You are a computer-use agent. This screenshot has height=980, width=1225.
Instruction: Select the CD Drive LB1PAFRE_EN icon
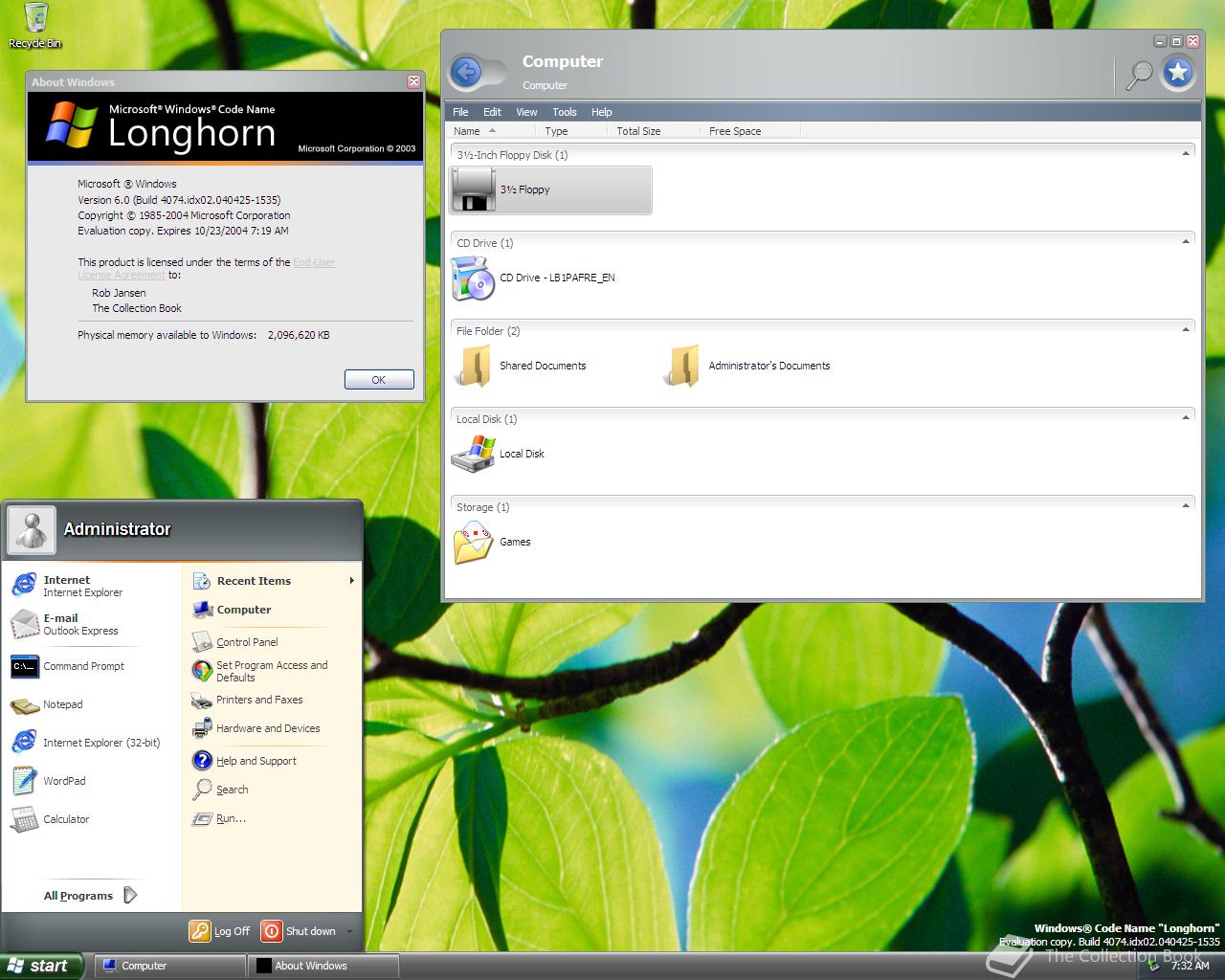pos(473,278)
